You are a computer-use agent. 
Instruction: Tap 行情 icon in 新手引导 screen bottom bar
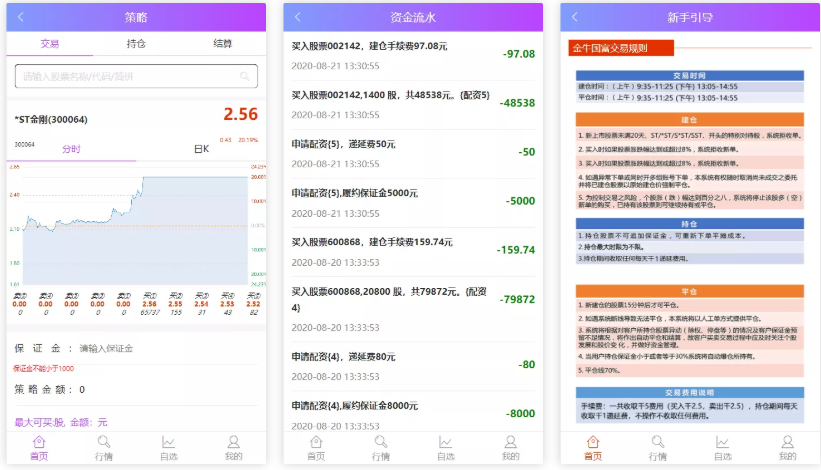point(658,446)
